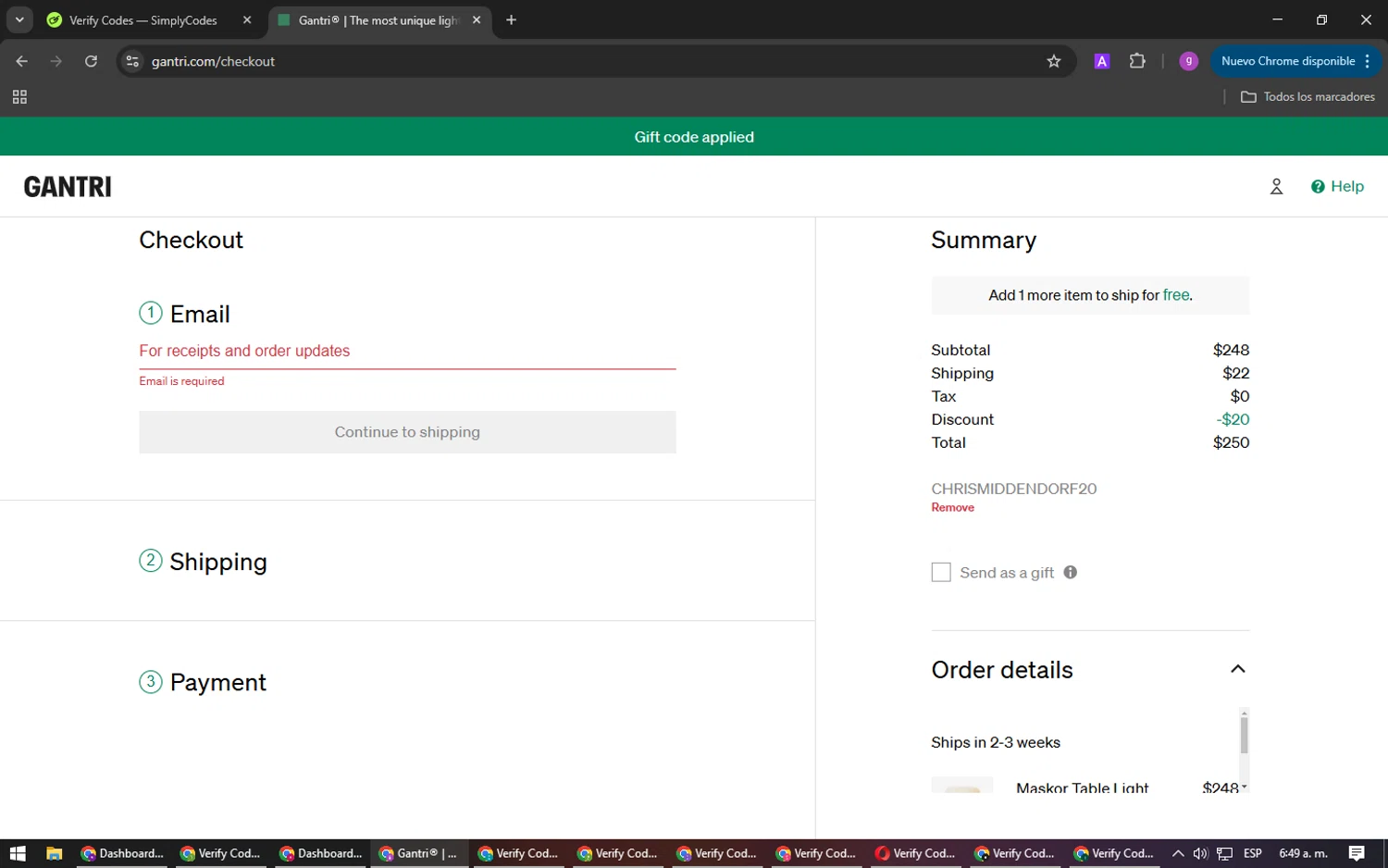Open the Extensions puzzle icon

(1137, 61)
